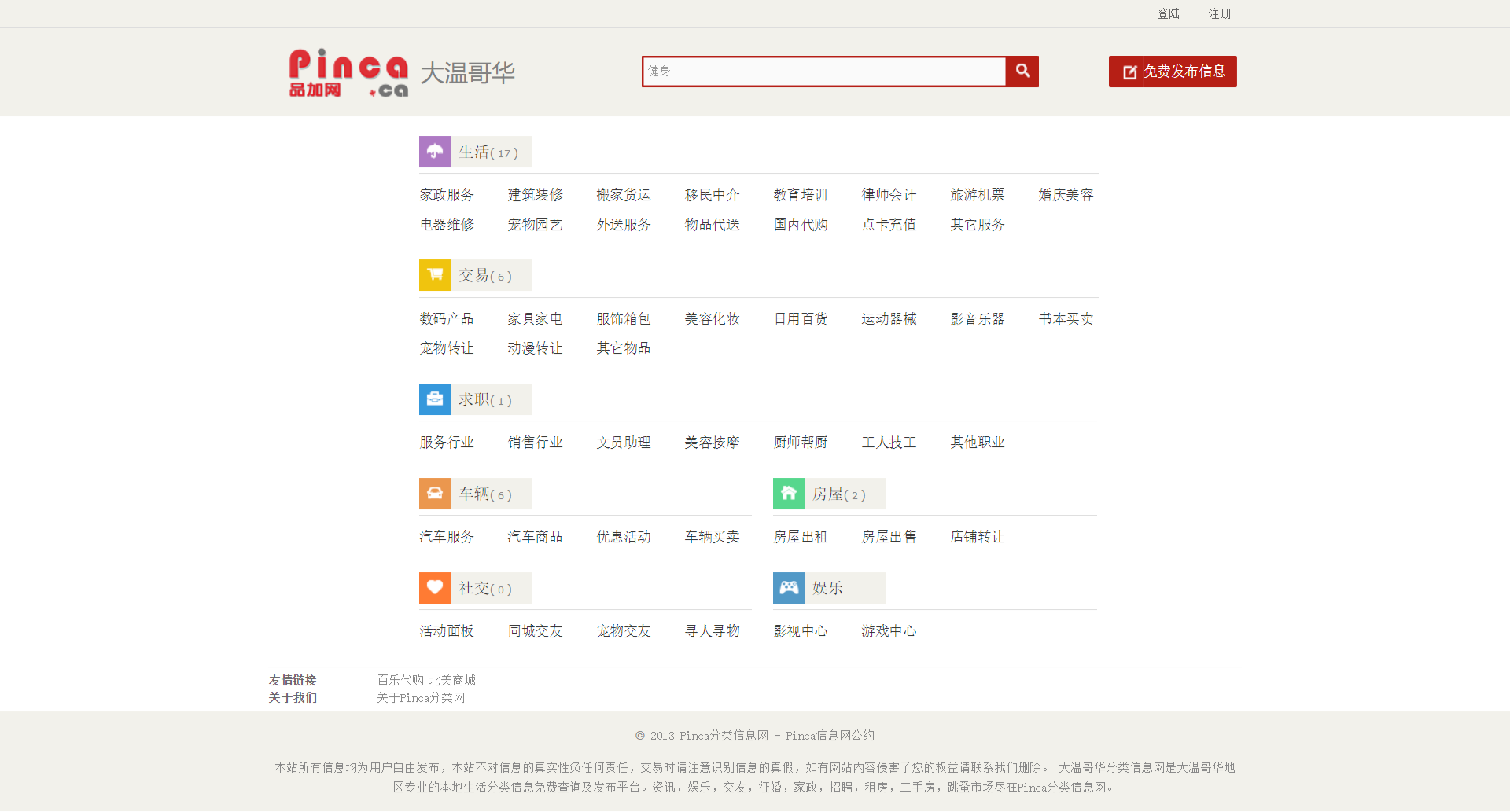The height and width of the screenshot is (812, 1510).
Task: Focus the search input field
Action: point(823,72)
